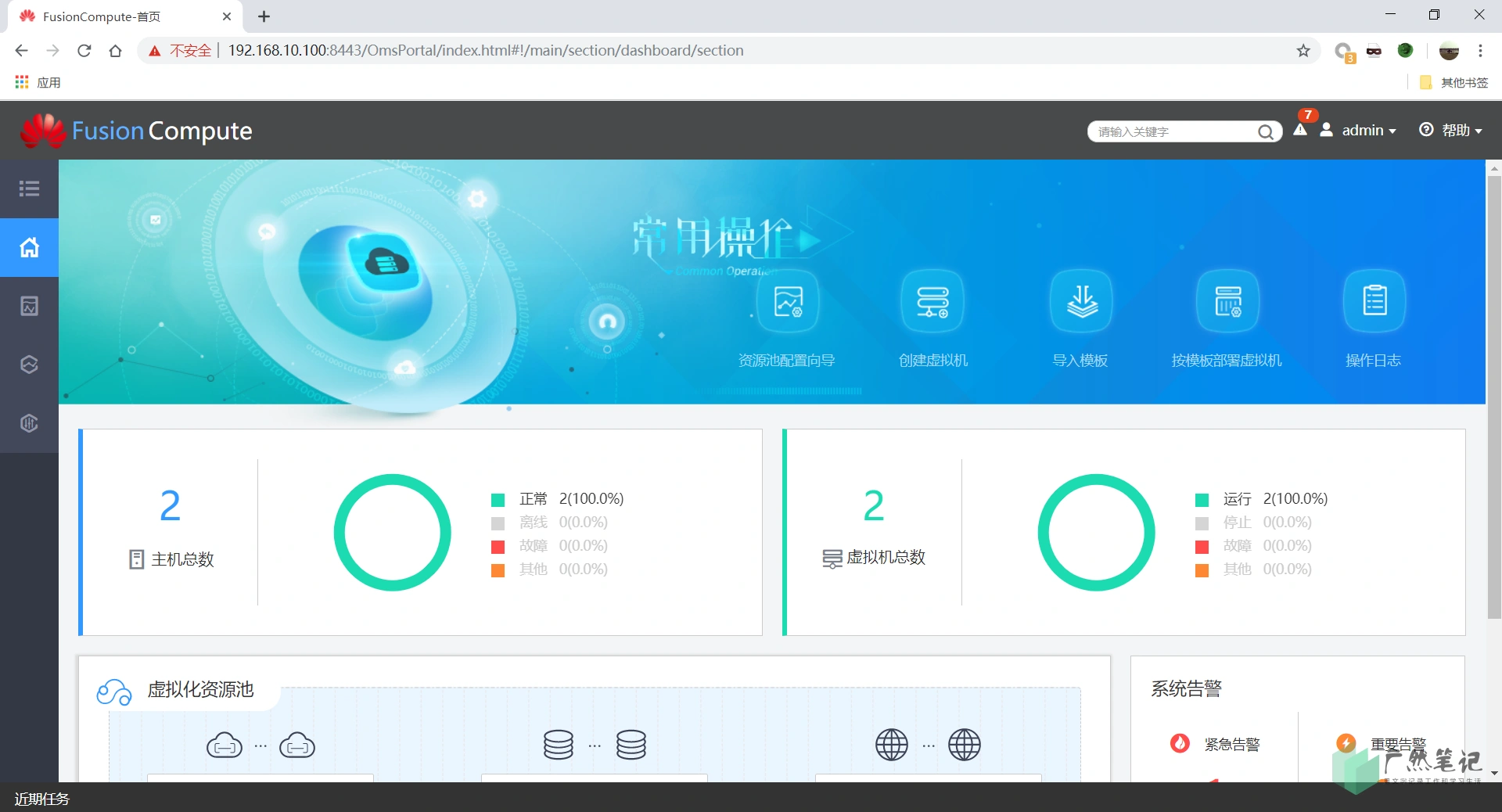Click the 创建虚拟机 label

(933, 361)
